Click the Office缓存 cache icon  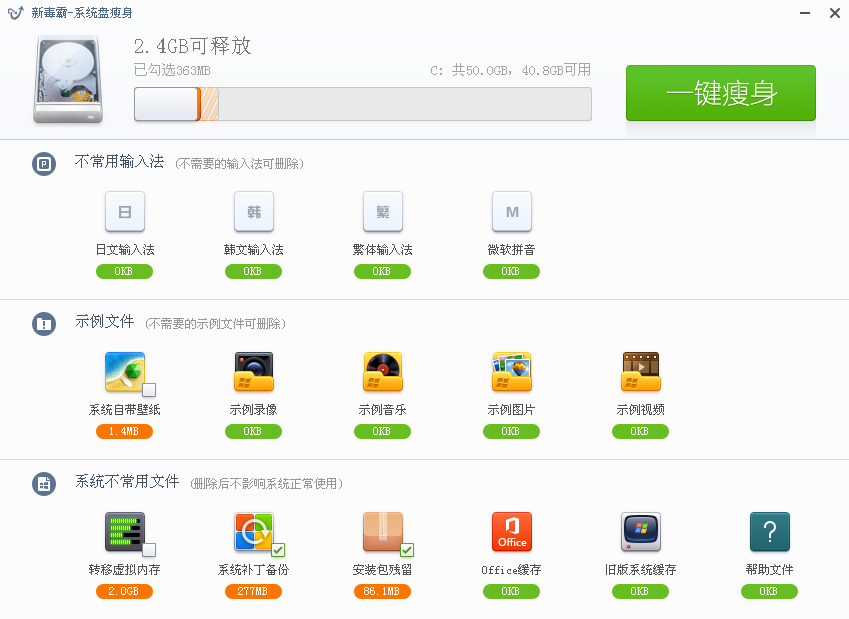(x=511, y=531)
